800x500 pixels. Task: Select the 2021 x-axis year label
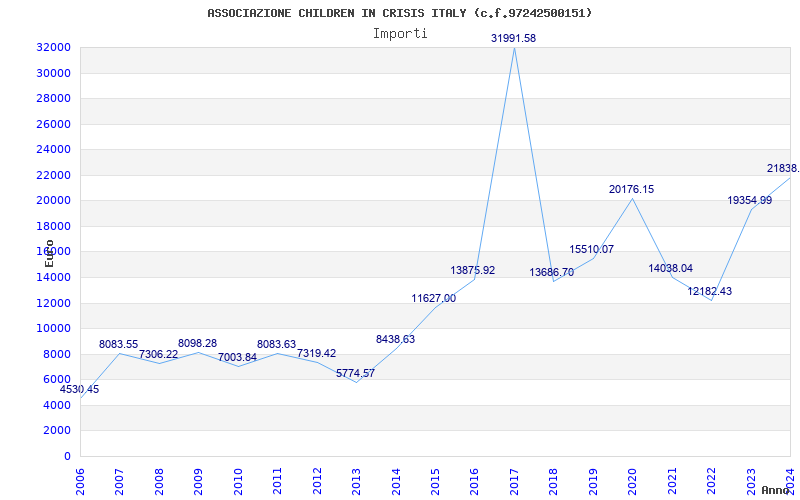(672, 482)
